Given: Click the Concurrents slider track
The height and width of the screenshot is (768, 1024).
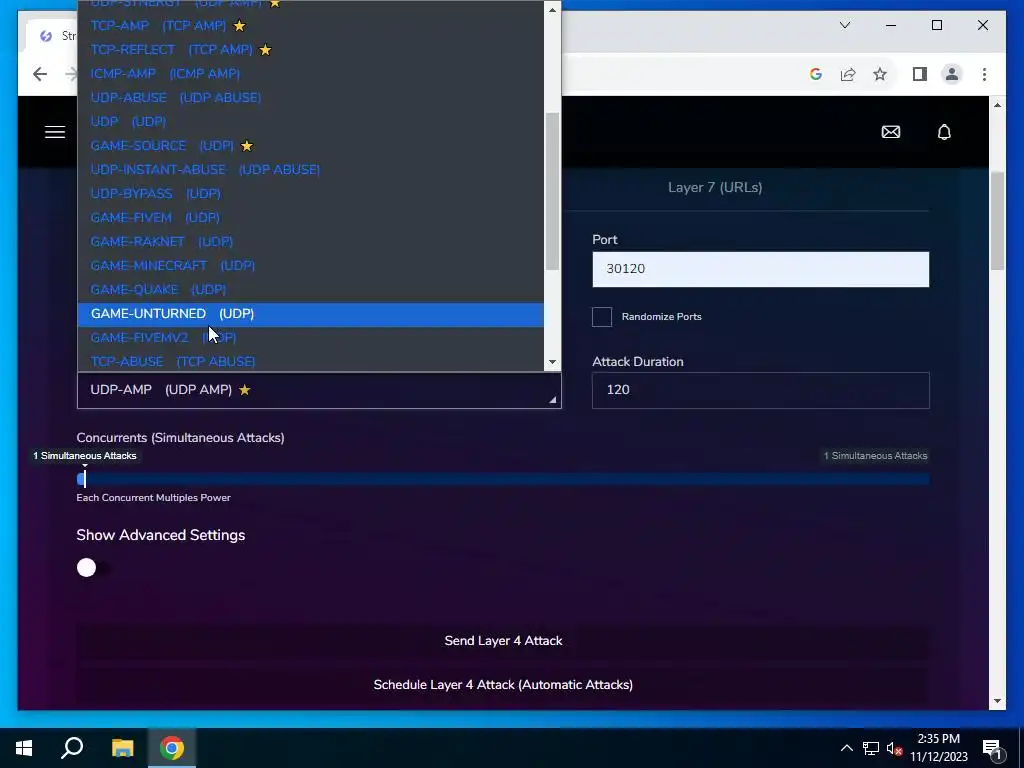Looking at the screenshot, I should tap(503, 479).
